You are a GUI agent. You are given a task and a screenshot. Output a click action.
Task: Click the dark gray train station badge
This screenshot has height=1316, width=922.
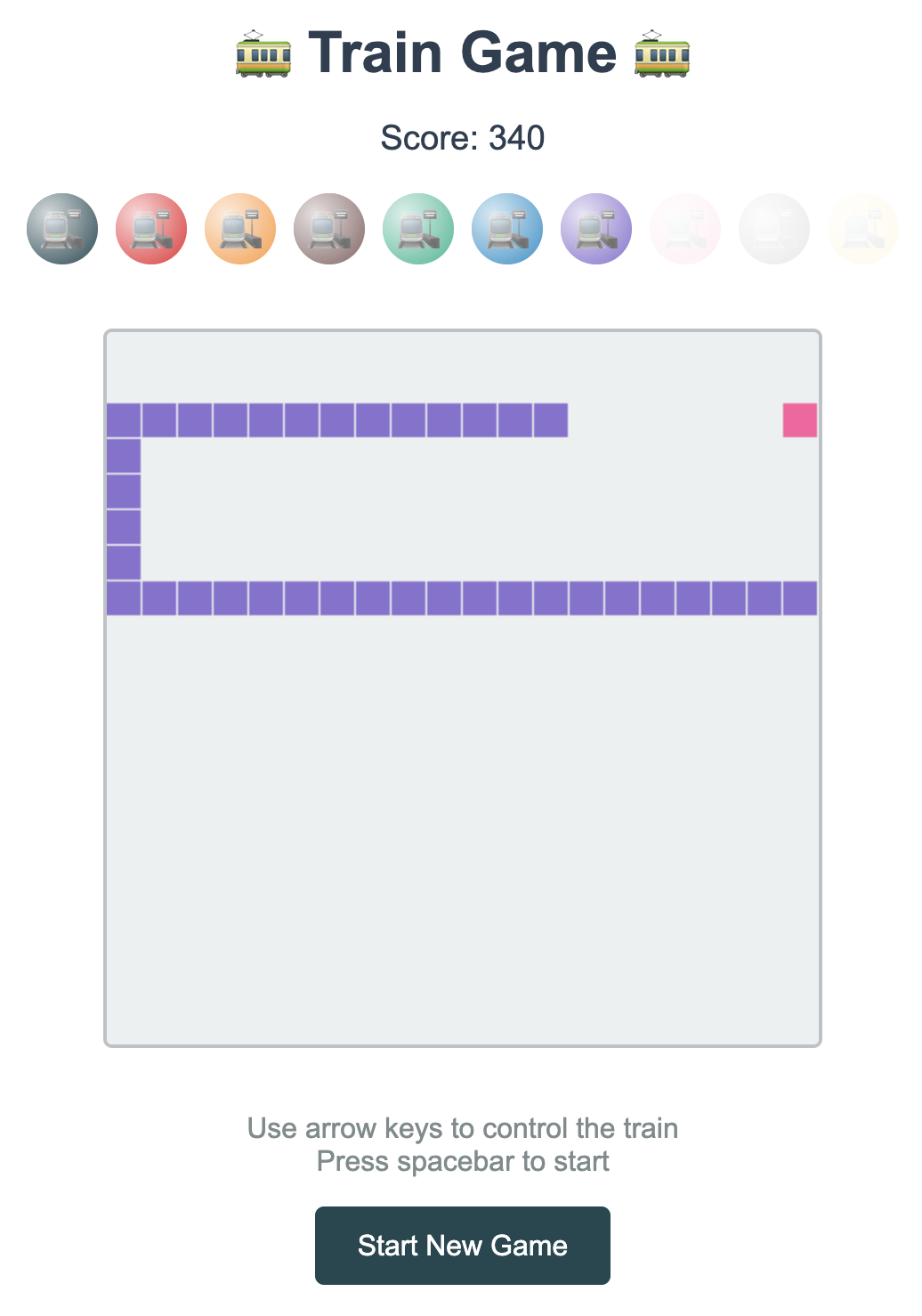[x=62, y=229]
